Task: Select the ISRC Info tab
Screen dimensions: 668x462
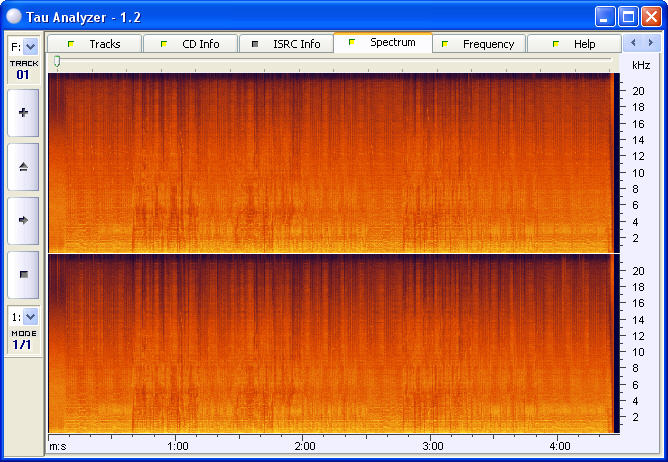Action: pyautogui.click(x=286, y=44)
